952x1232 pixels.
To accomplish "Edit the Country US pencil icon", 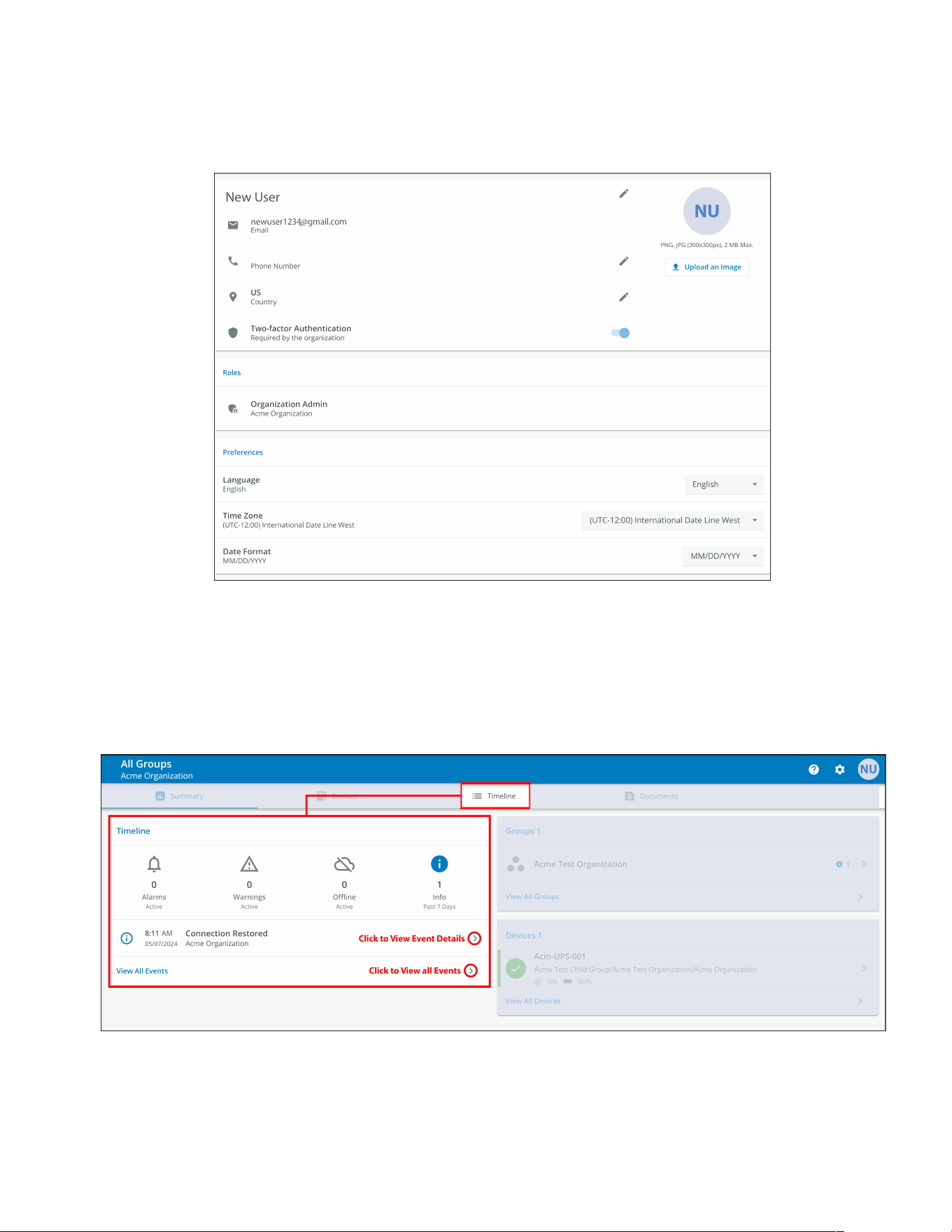I will tap(624, 297).
